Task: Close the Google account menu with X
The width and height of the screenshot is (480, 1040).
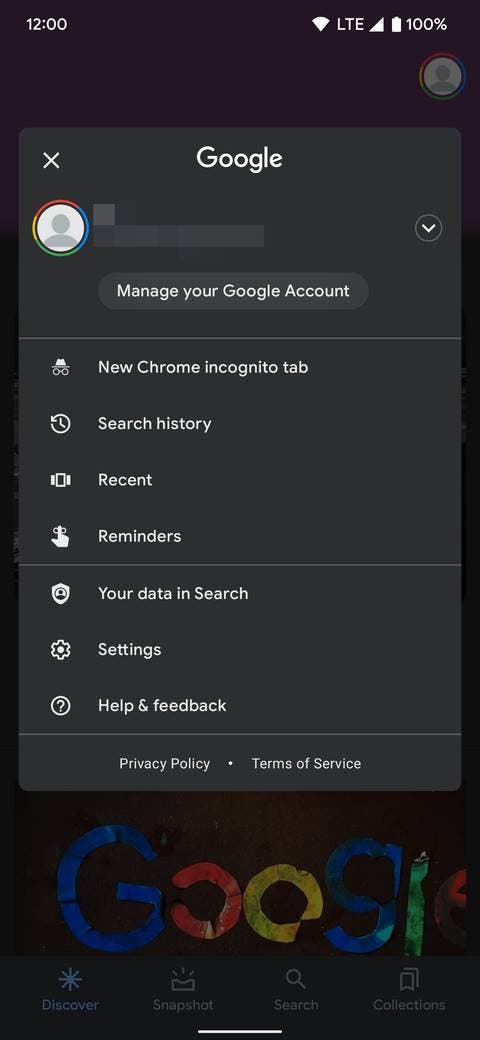Action: (51, 161)
